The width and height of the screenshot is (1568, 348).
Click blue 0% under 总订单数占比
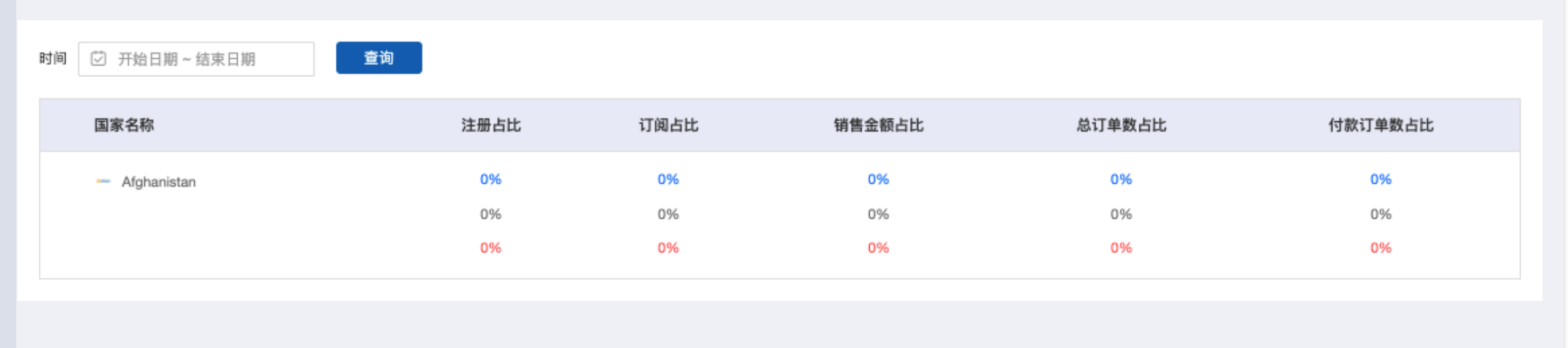1121,180
